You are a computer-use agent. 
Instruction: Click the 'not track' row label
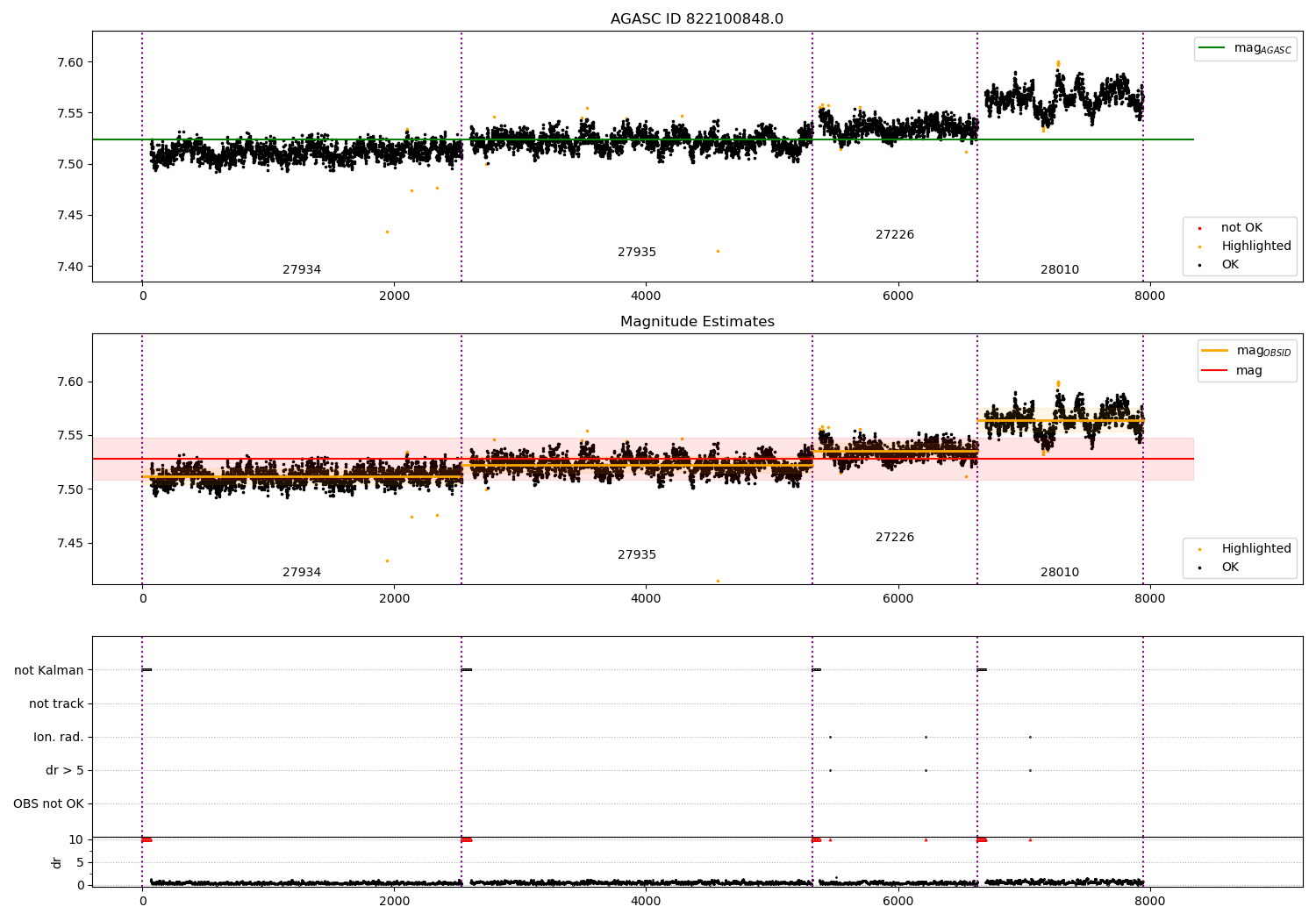click(x=56, y=704)
